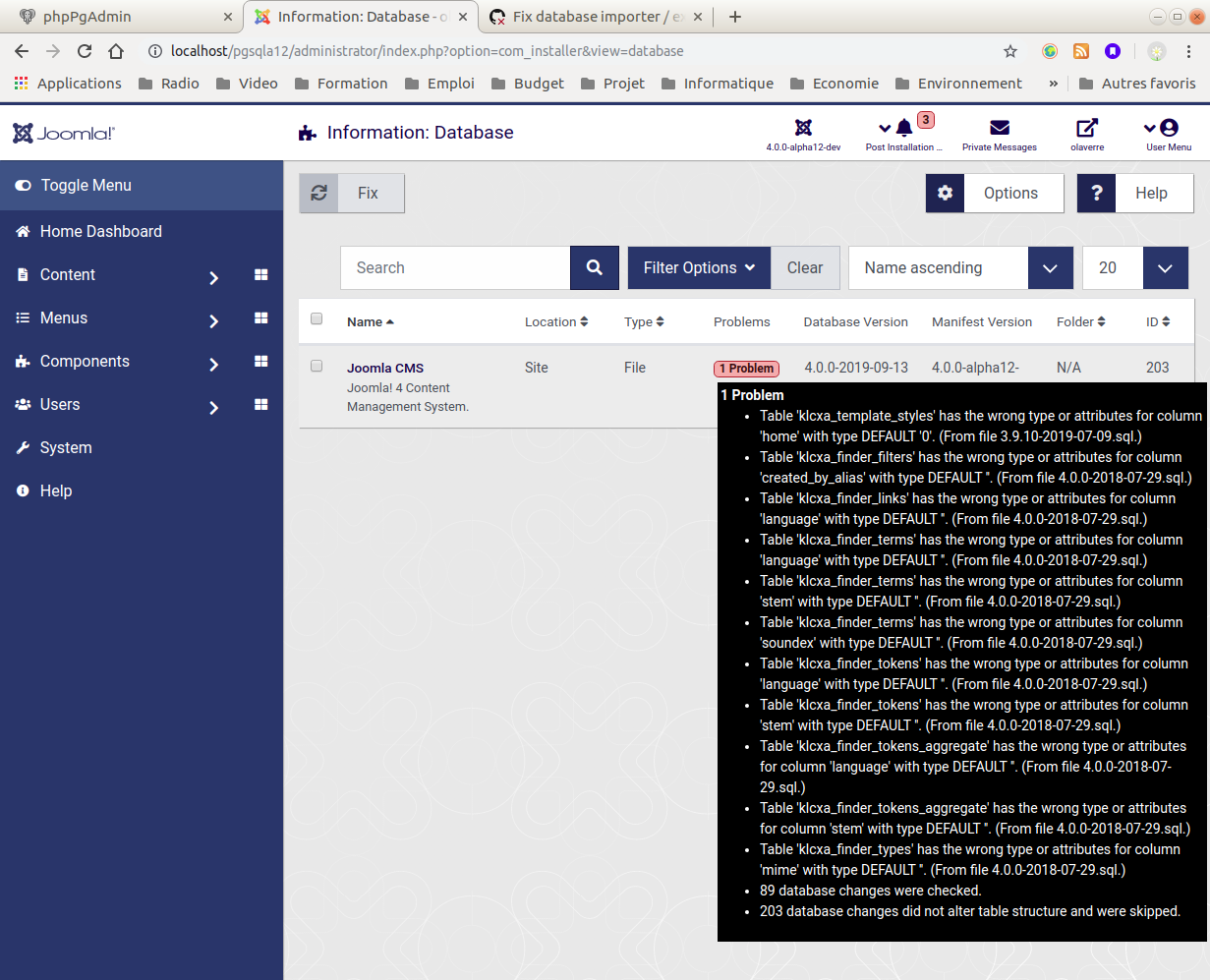
Task: Click the RSS extension icon
Action: (x=1081, y=51)
